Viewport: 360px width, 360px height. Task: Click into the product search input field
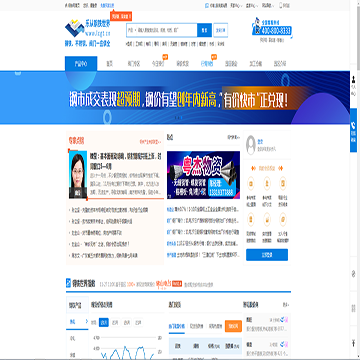point(166,30)
